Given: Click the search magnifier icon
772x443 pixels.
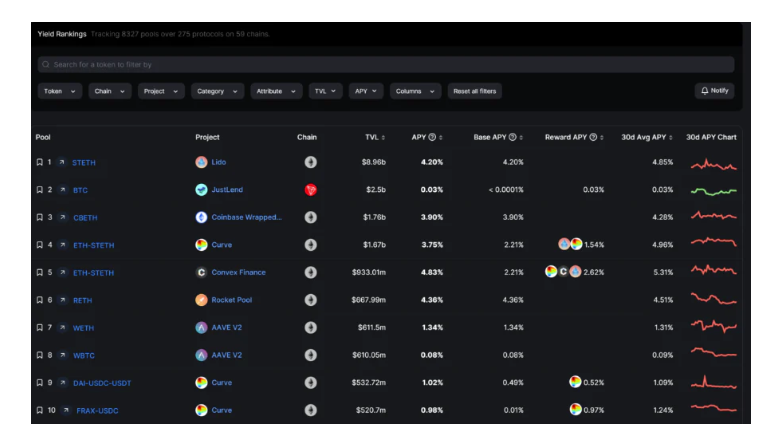Looking at the screenshot, I should pos(46,64).
